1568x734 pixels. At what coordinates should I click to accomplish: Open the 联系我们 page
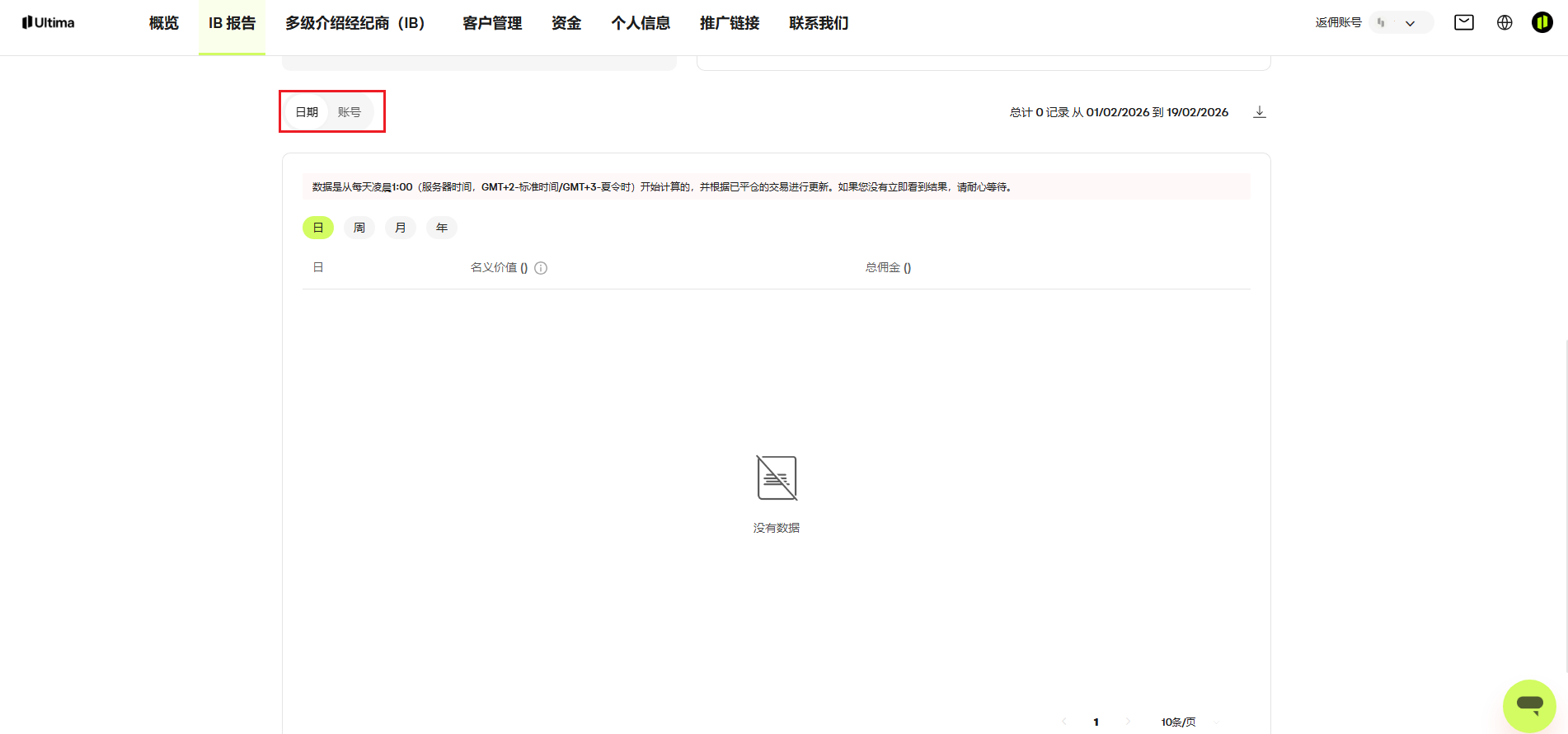(x=819, y=23)
